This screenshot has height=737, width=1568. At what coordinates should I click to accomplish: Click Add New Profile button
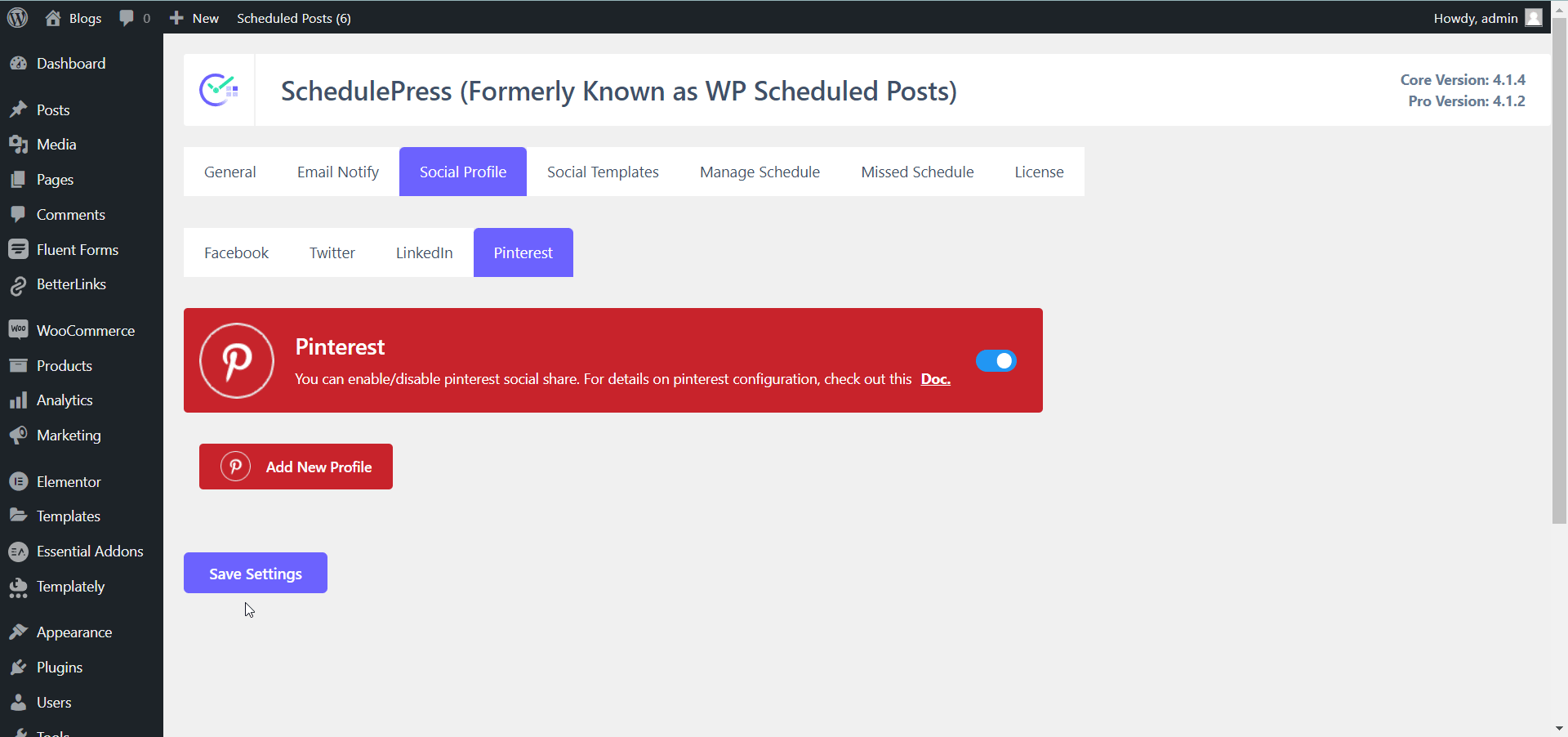pos(296,467)
